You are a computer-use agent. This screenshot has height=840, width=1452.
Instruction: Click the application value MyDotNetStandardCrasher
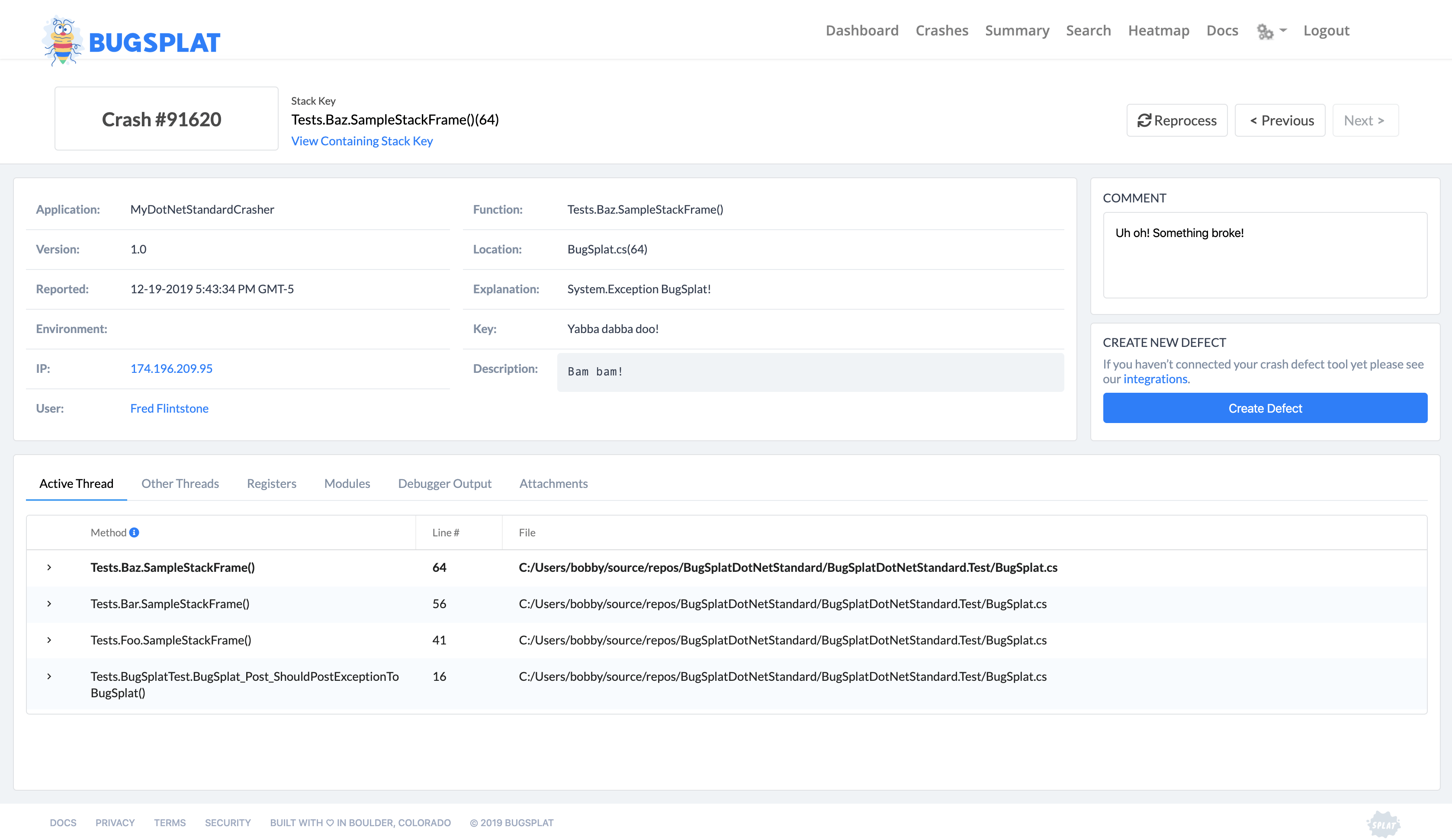202,210
